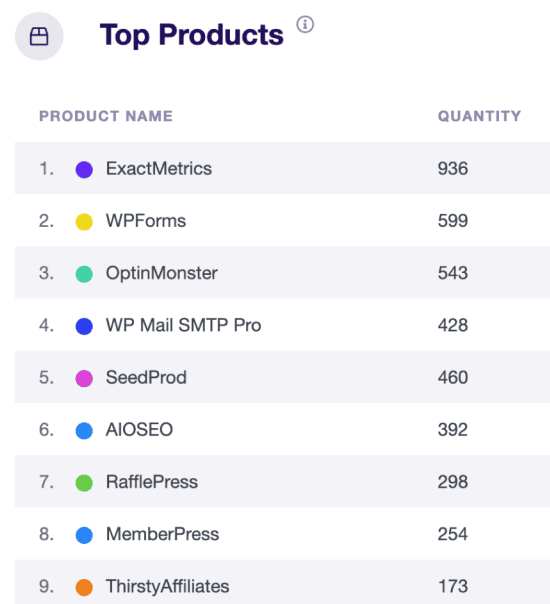Click the teal OptinMonster color dot
Screen dimensions: 550x604
(x=84, y=274)
